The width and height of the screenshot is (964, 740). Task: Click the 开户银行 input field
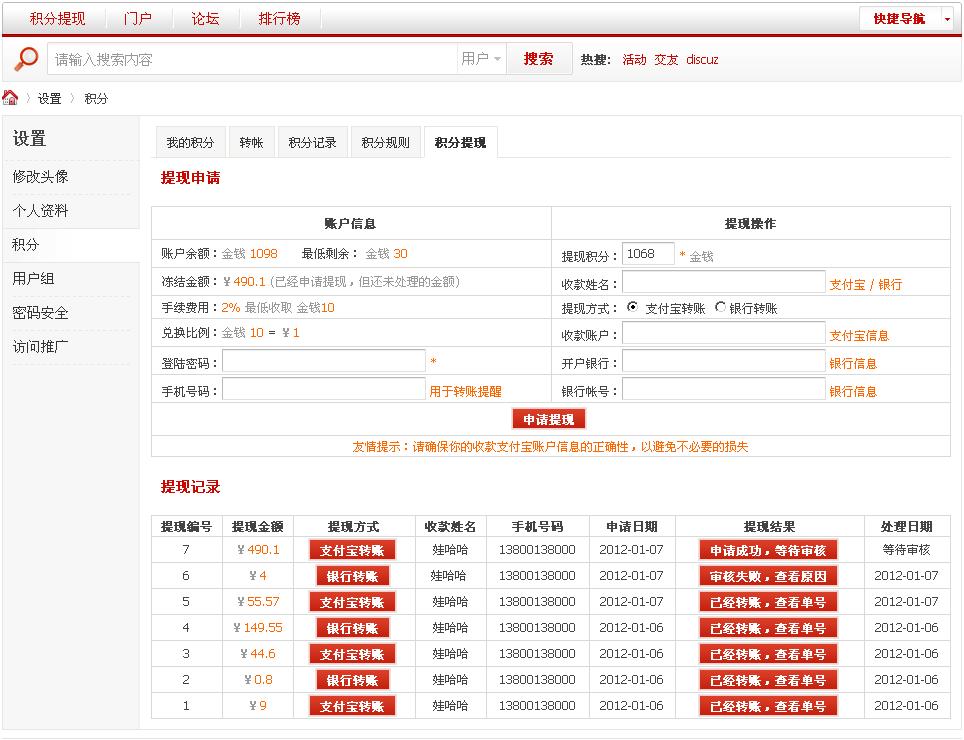pyautogui.click(x=724, y=362)
